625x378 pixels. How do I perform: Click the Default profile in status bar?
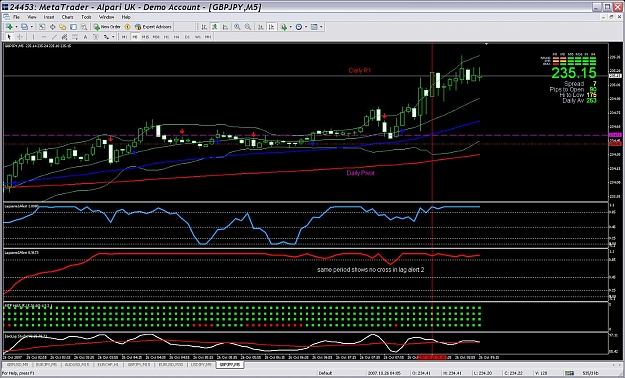[325, 373]
